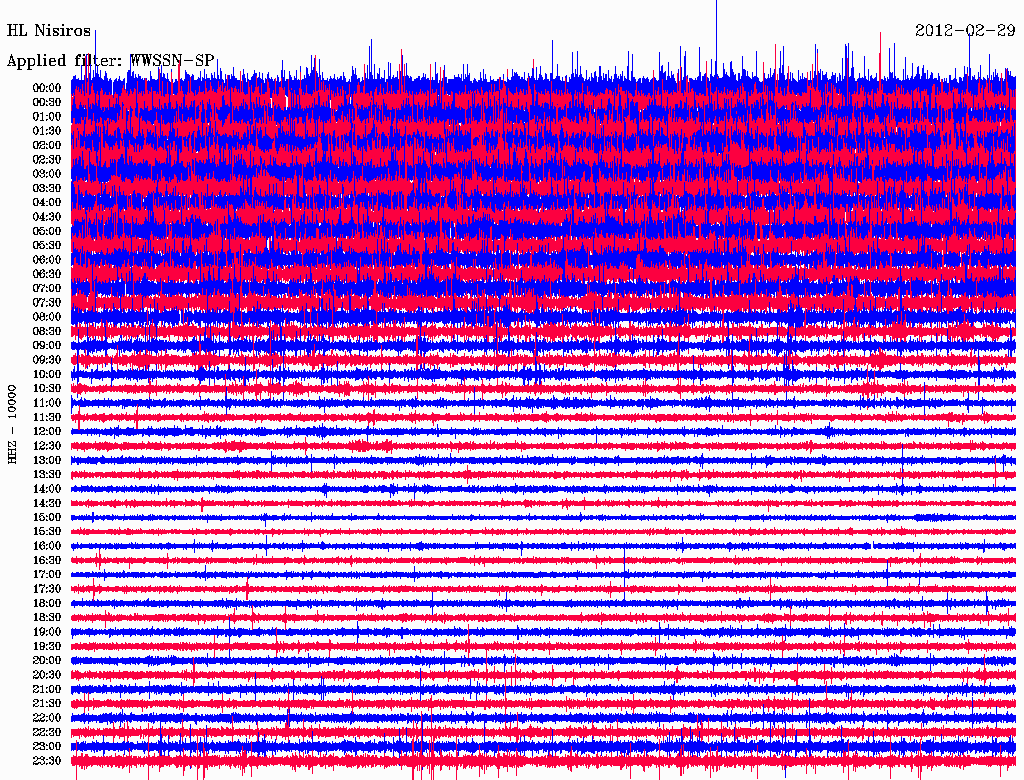Select the 19:30 time label

pos(47,646)
